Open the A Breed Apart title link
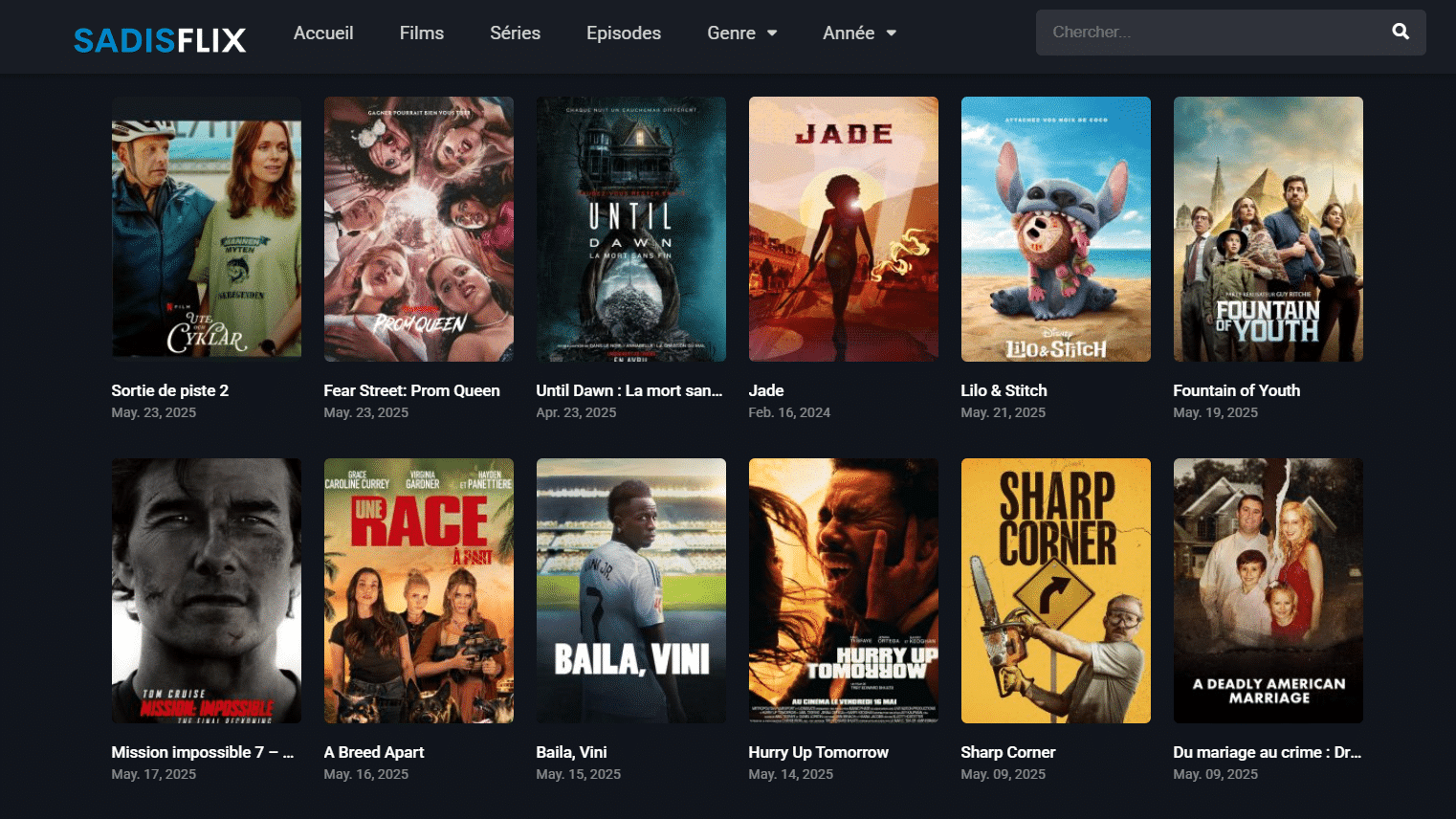The image size is (1456, 819). coord(373,752)
